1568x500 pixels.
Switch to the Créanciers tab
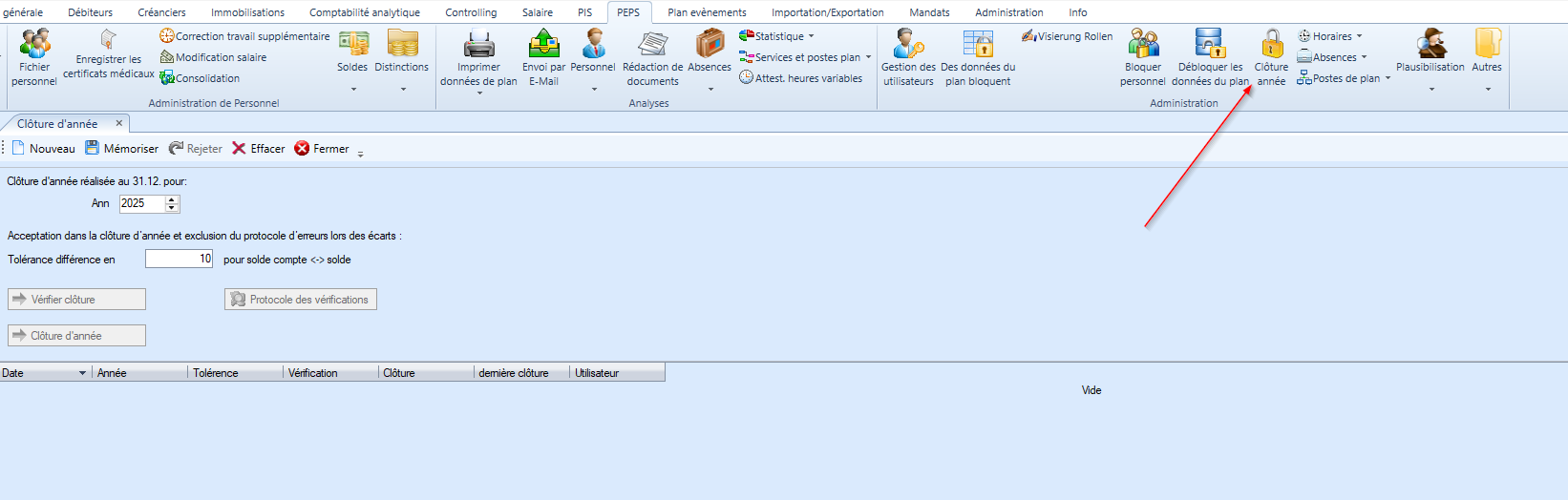click(161, 12)
